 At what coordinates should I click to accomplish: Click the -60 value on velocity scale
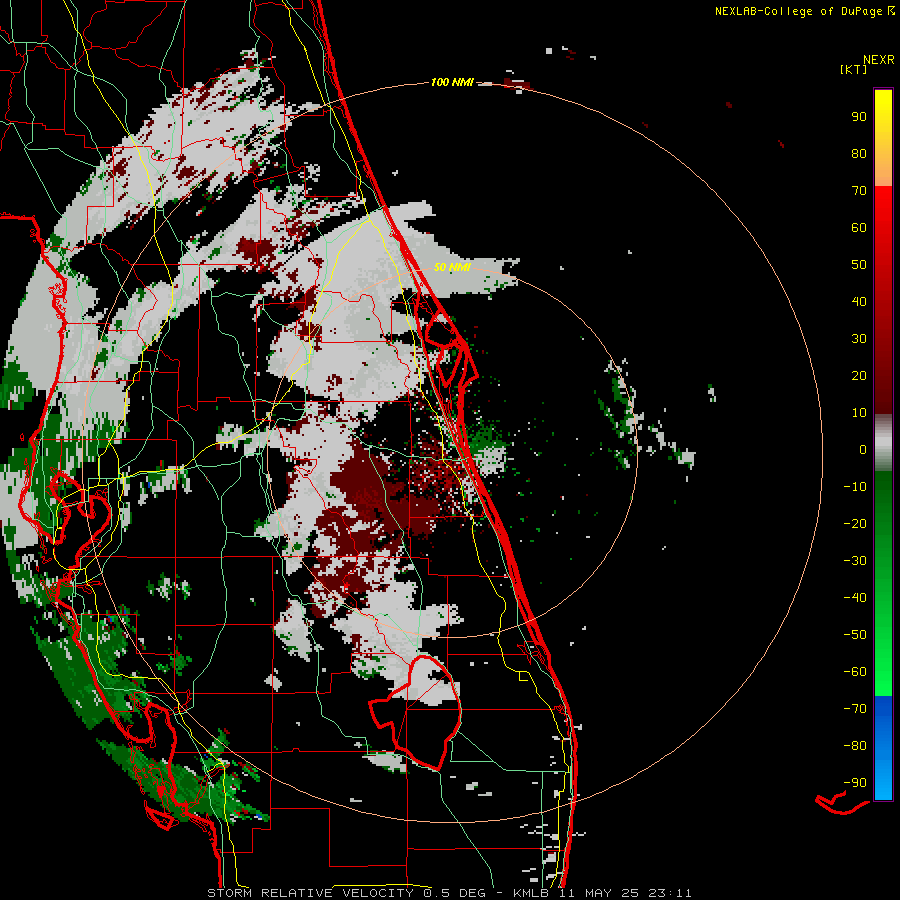click(855, 672)
